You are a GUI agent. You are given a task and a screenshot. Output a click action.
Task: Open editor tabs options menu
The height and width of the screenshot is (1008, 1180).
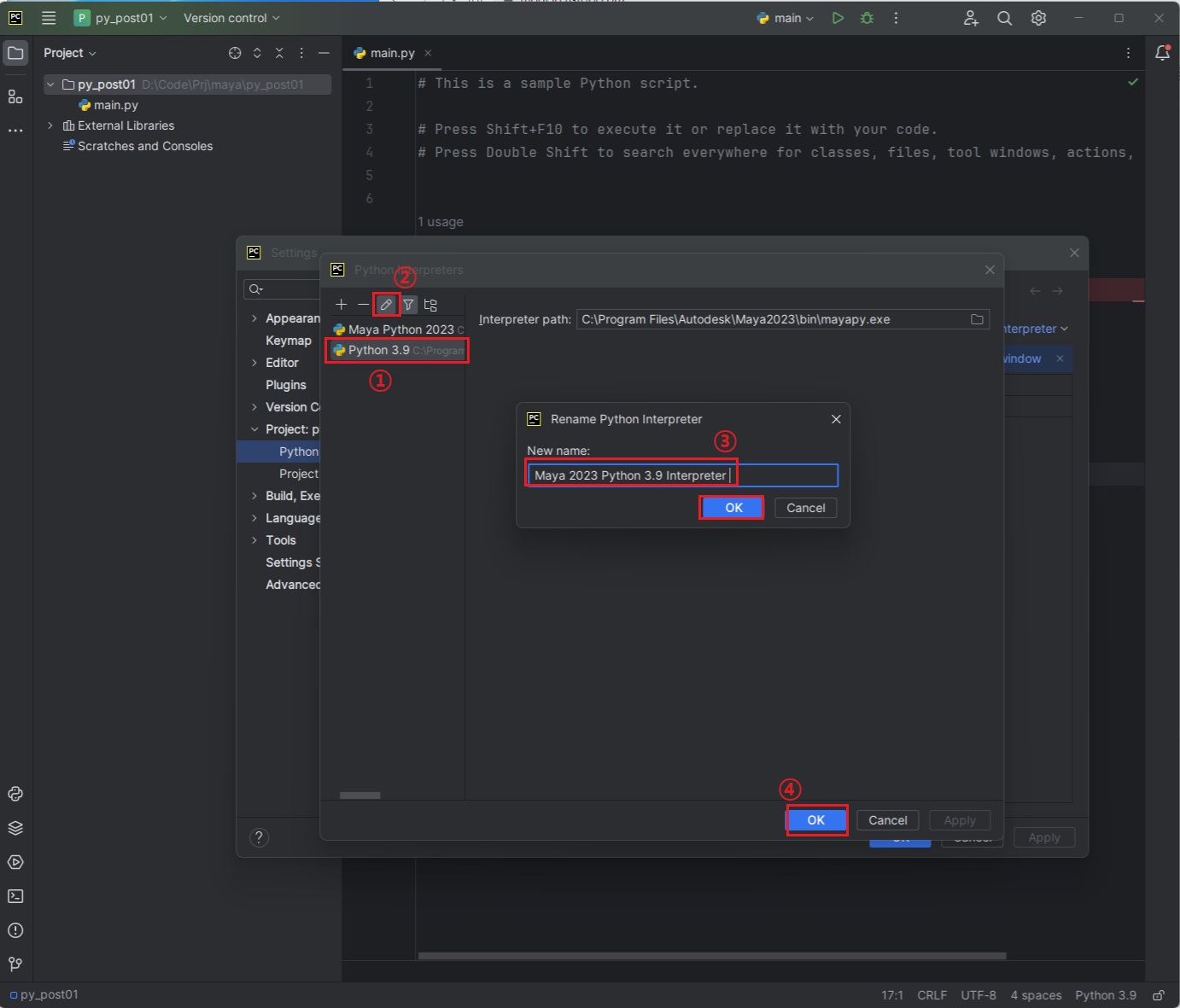point(1128,53)
